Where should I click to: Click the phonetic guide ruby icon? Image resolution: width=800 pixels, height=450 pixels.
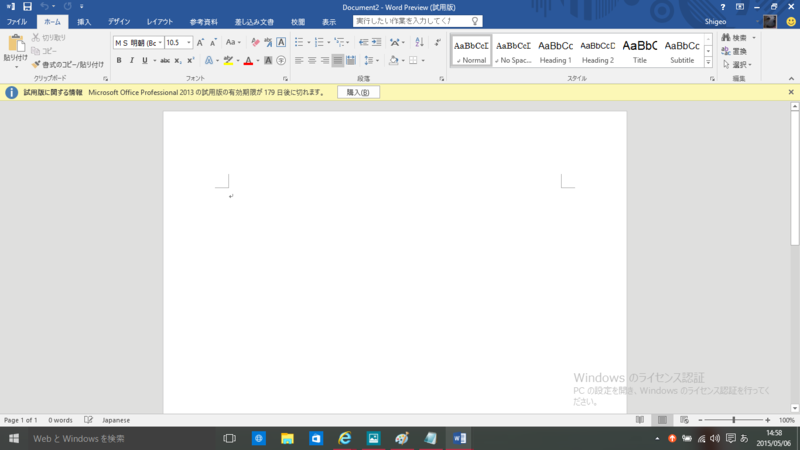point(268,42)
